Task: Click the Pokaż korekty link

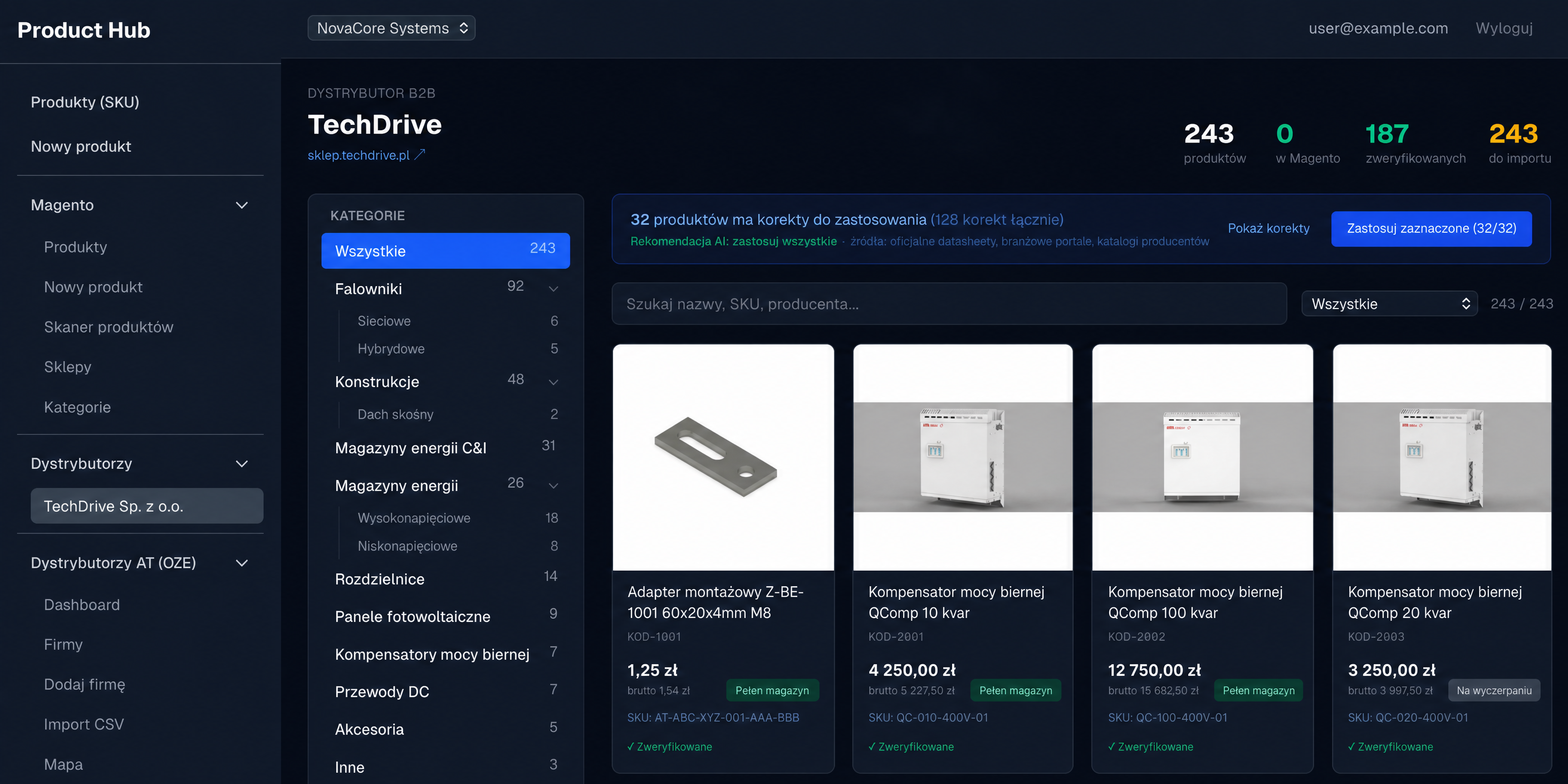Action: pyautogui.click(x=1268, y=228)
